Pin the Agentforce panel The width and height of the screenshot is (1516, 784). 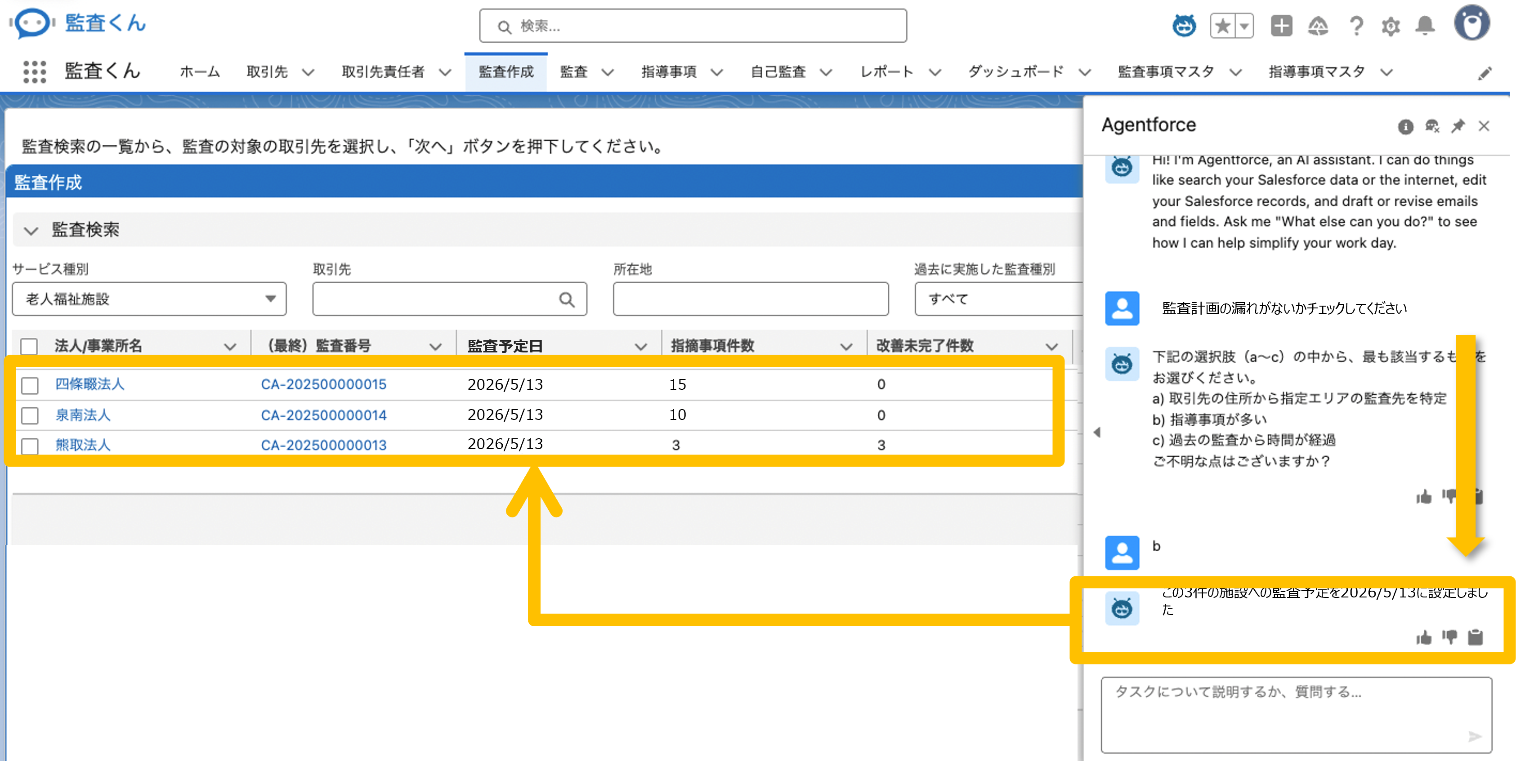pos(1458,126)
